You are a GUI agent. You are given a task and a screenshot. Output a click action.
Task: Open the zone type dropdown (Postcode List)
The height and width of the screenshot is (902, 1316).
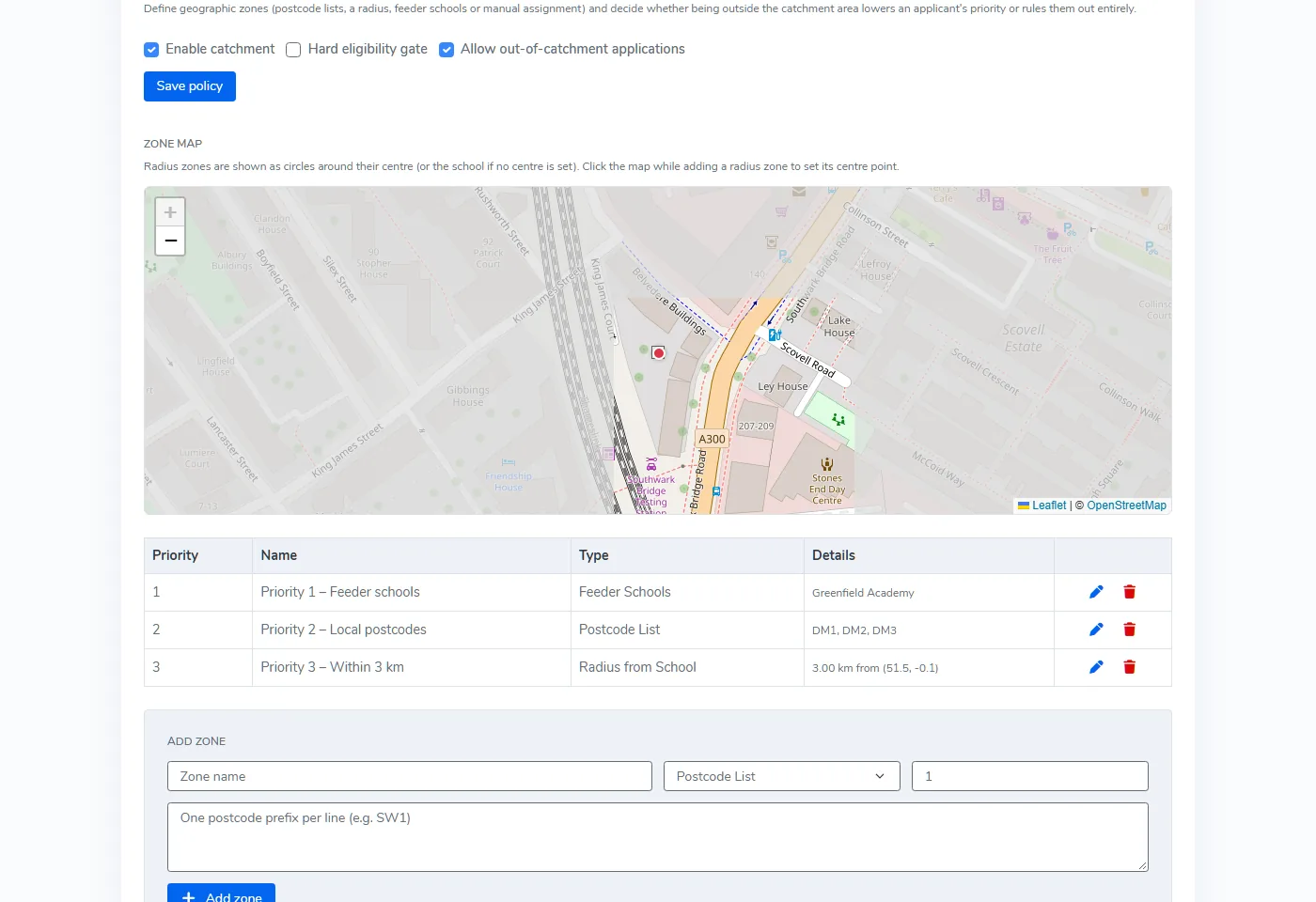[x=782, y=776]
